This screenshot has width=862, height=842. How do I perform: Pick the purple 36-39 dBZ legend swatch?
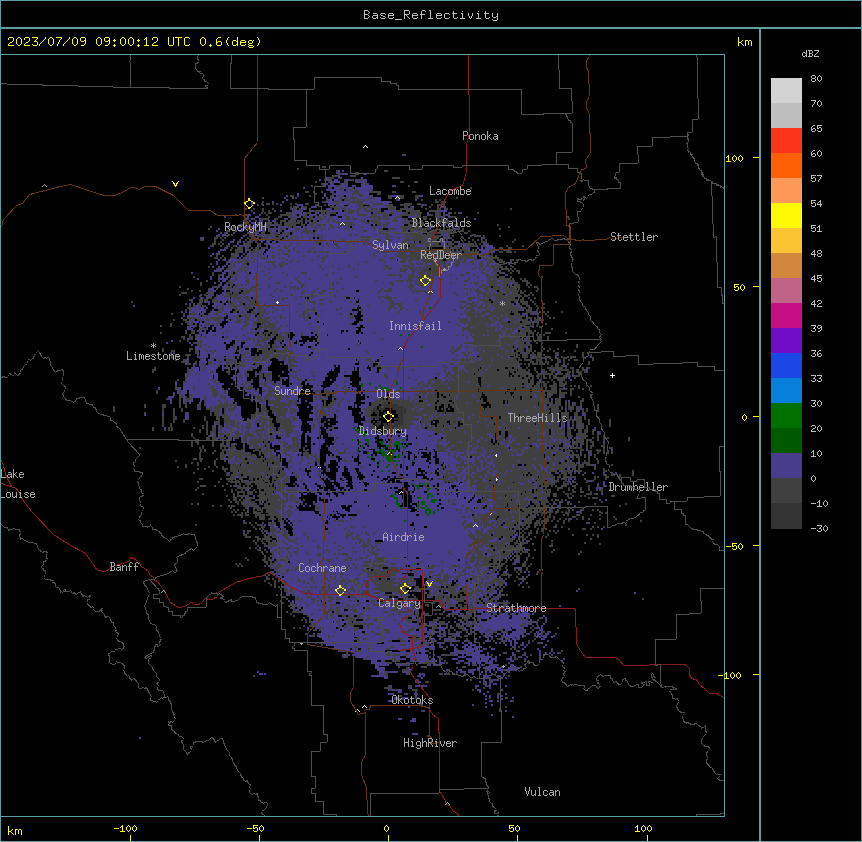tap(786, 340)
